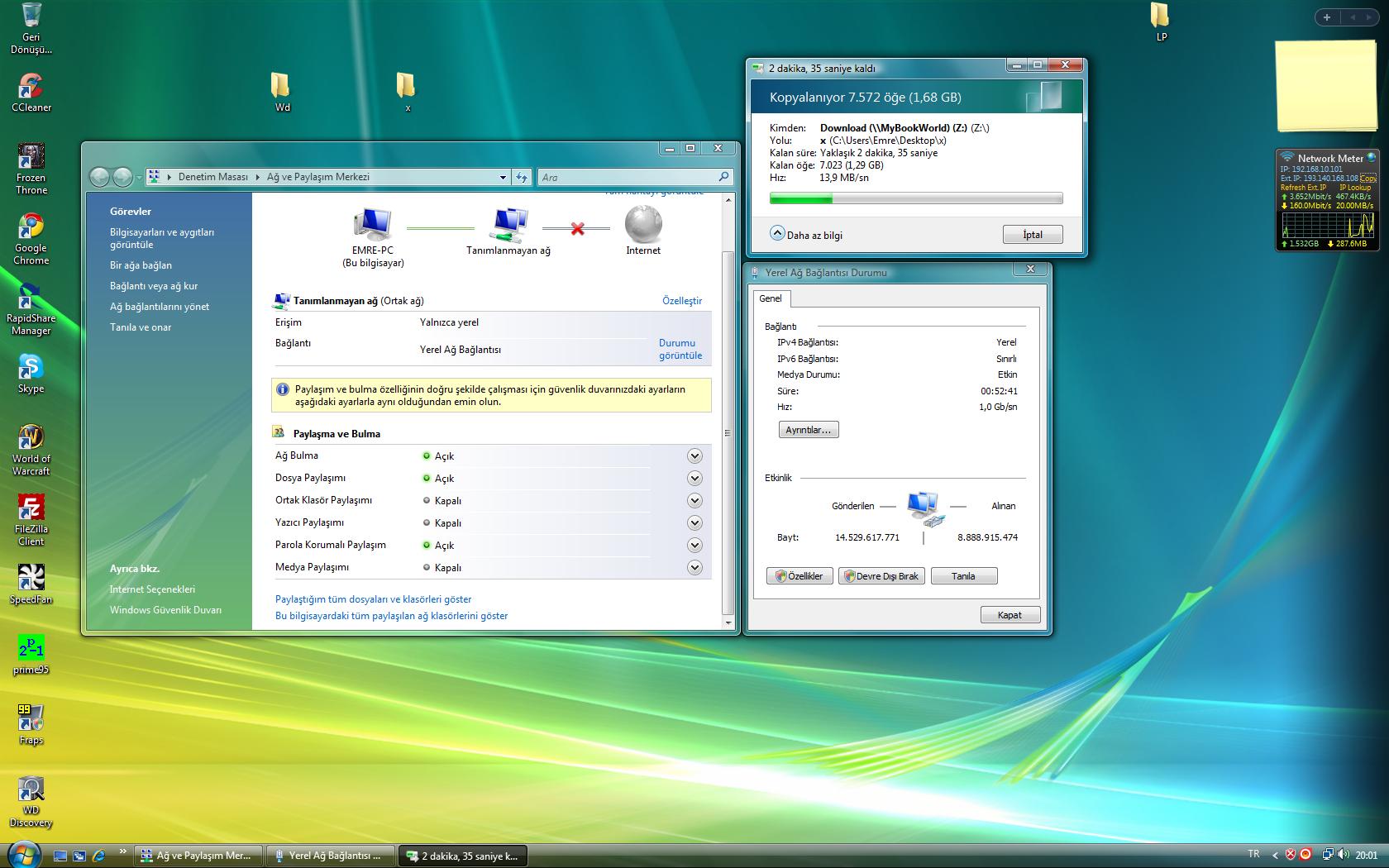Screen dimensions: 1389x868
Task: Switch to the copy progress taskbar button
Action: click(x=463, y=856)
